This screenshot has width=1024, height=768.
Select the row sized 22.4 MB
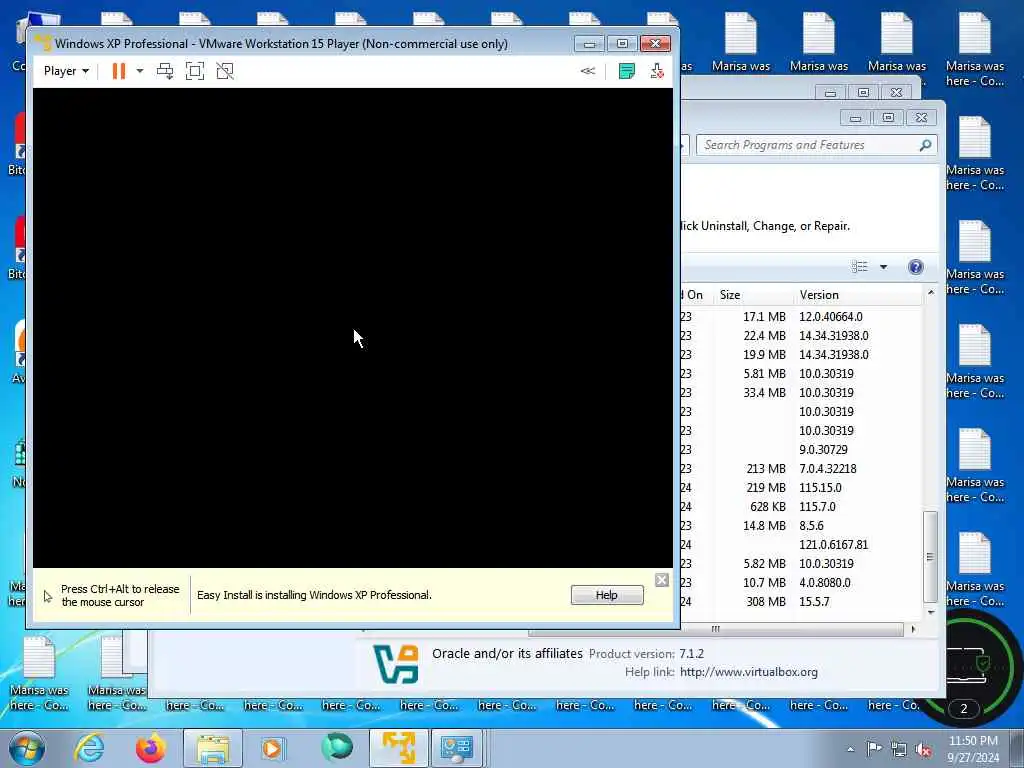pyautogui.click(x=801, y=336)
